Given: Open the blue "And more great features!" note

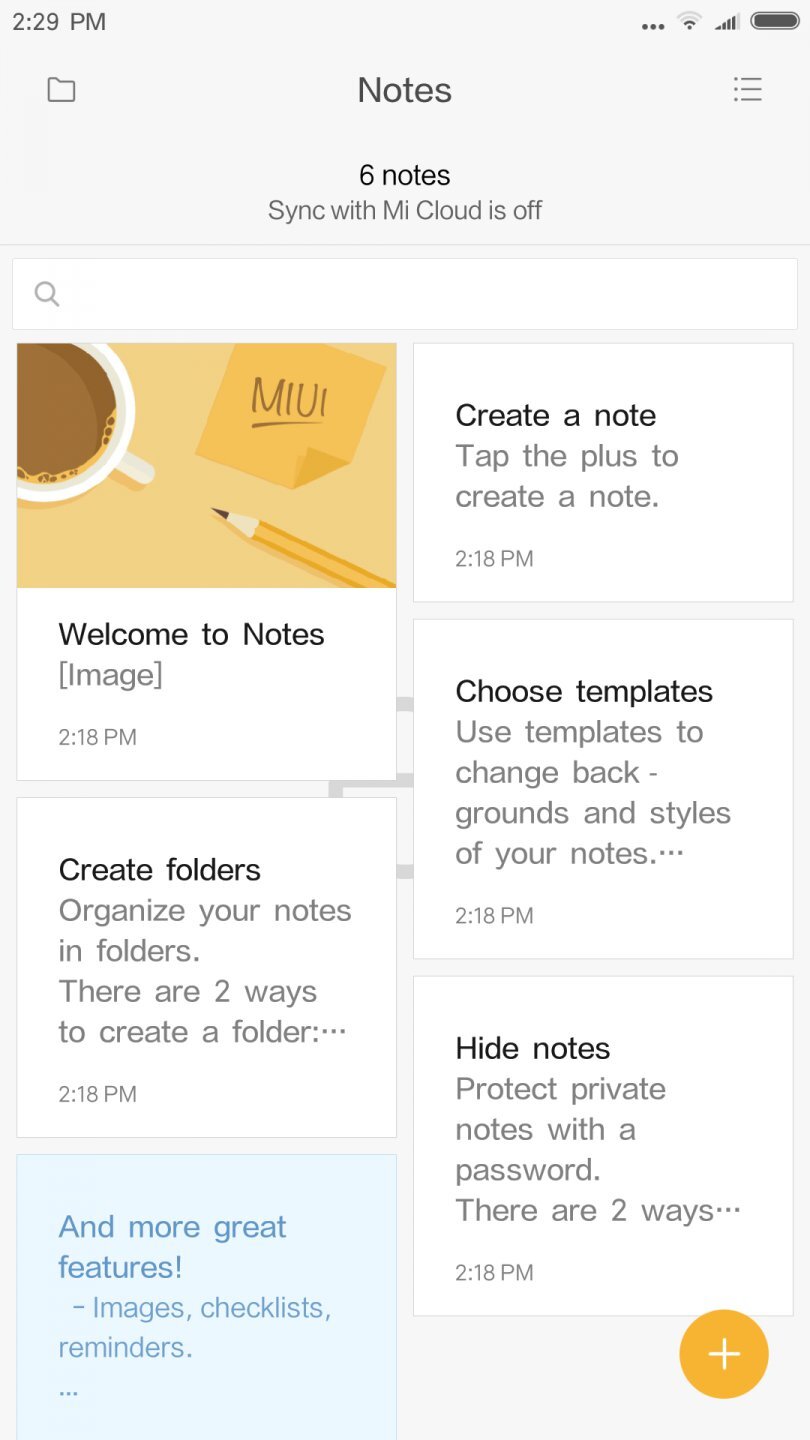Looking at the screenshot, I should [x=206, y=1297].
